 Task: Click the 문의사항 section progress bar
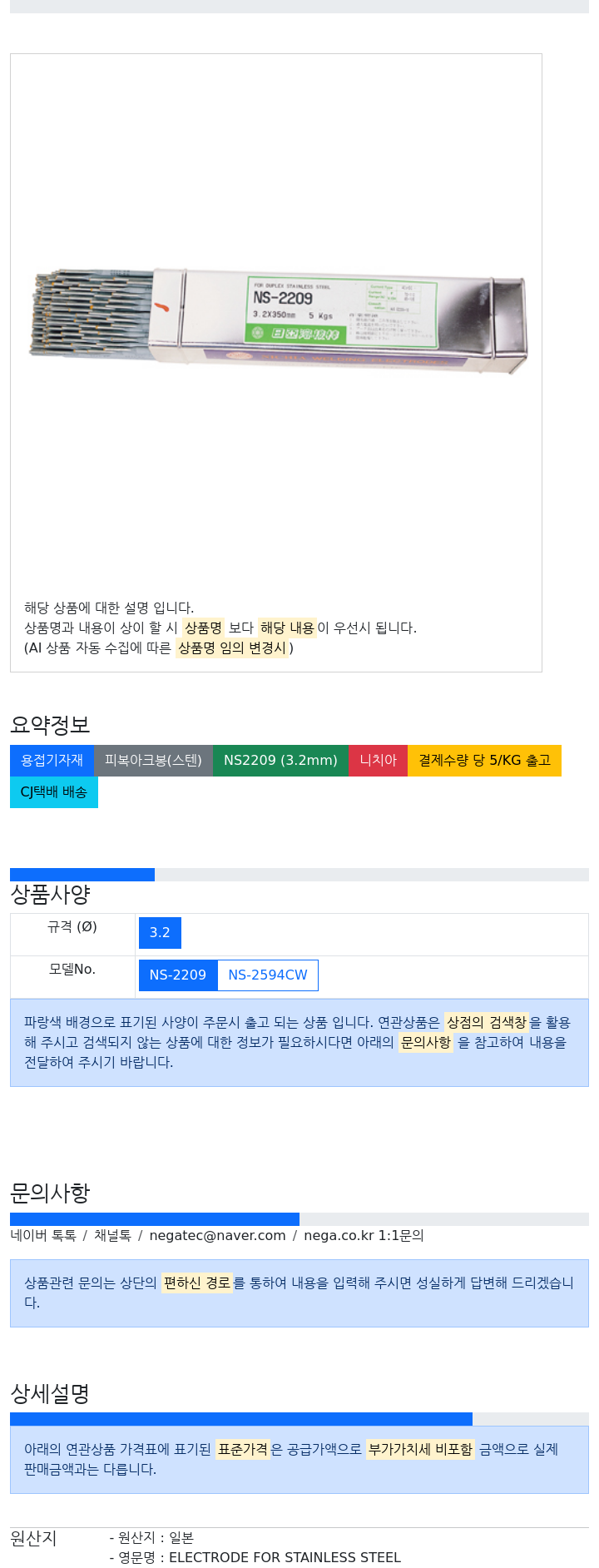[299, 1219]
